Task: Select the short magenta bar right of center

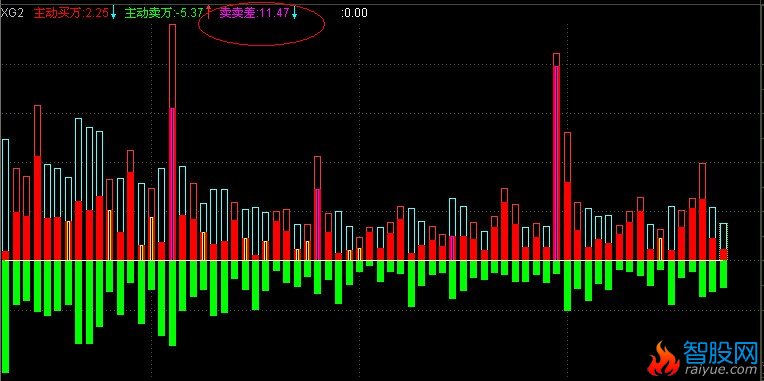Action: 453,248
